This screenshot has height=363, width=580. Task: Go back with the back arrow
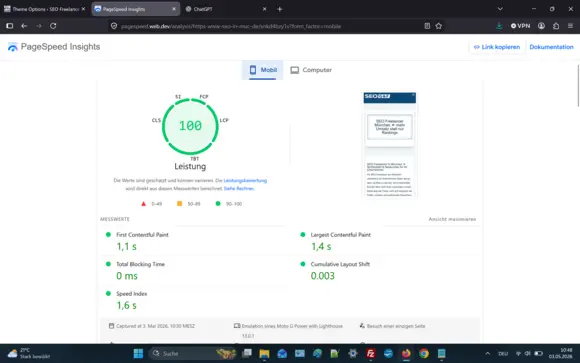tap(24, 26)
